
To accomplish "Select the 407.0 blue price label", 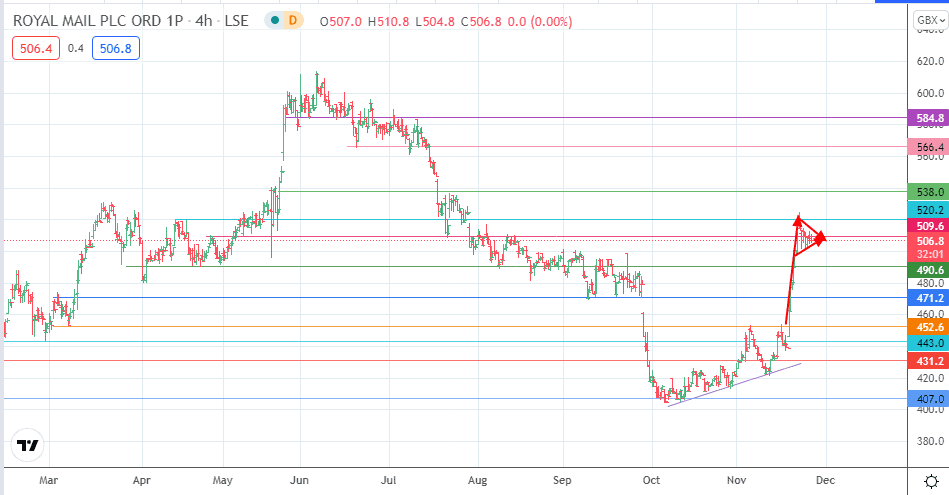I will (x=928, y=399).
